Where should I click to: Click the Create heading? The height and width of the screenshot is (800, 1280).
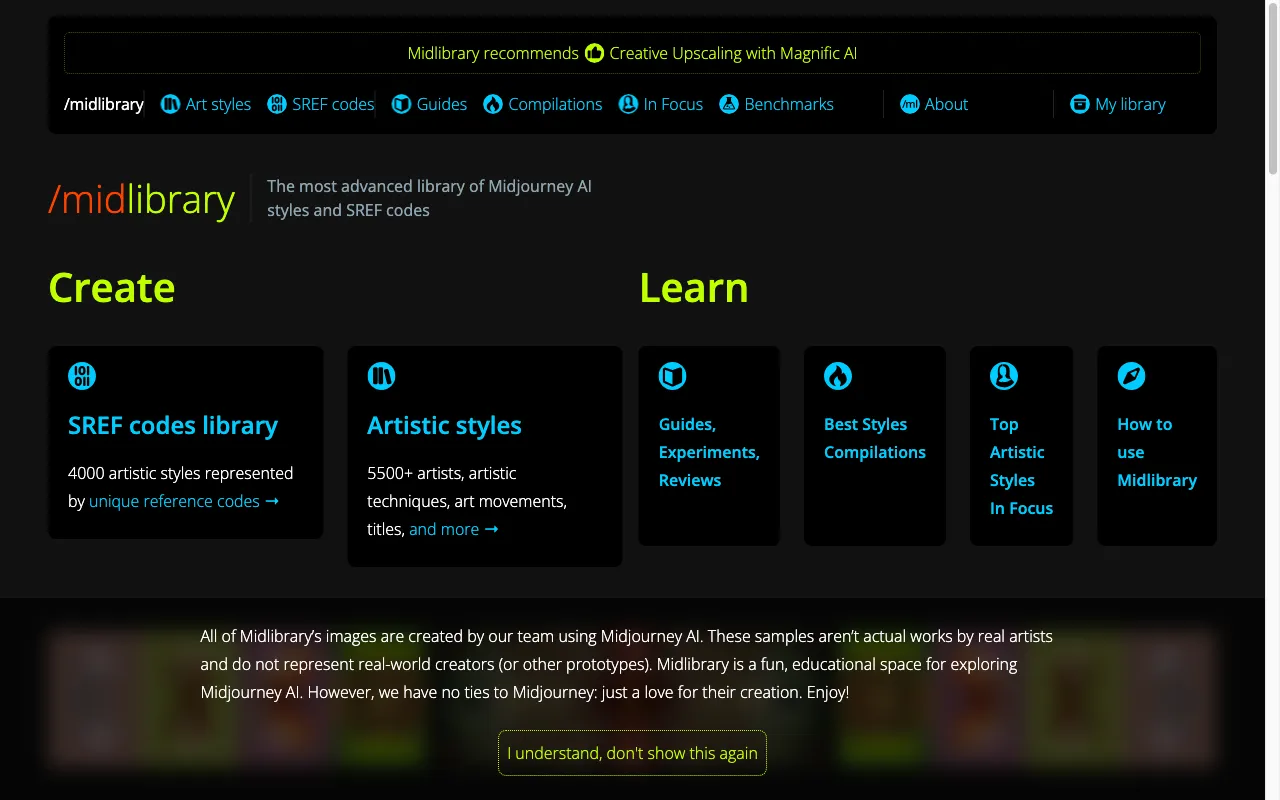pyautogui.click(x=112, y=288)
